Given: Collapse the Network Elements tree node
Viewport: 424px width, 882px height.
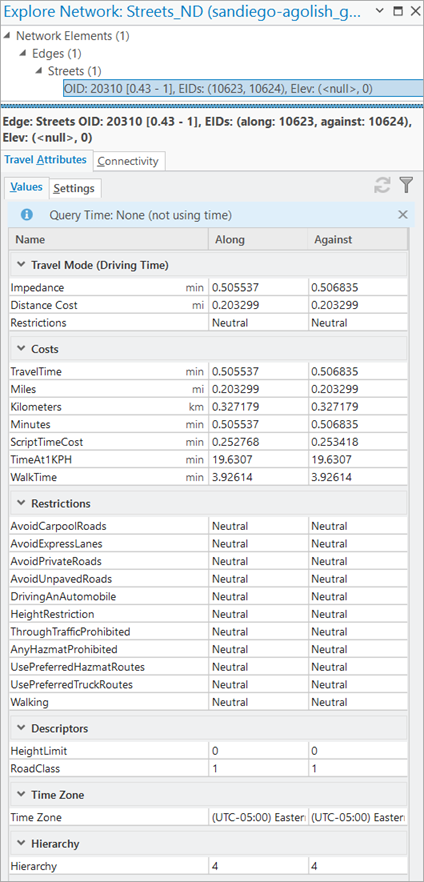Looking at the screenshot, I should coord(7,36).
